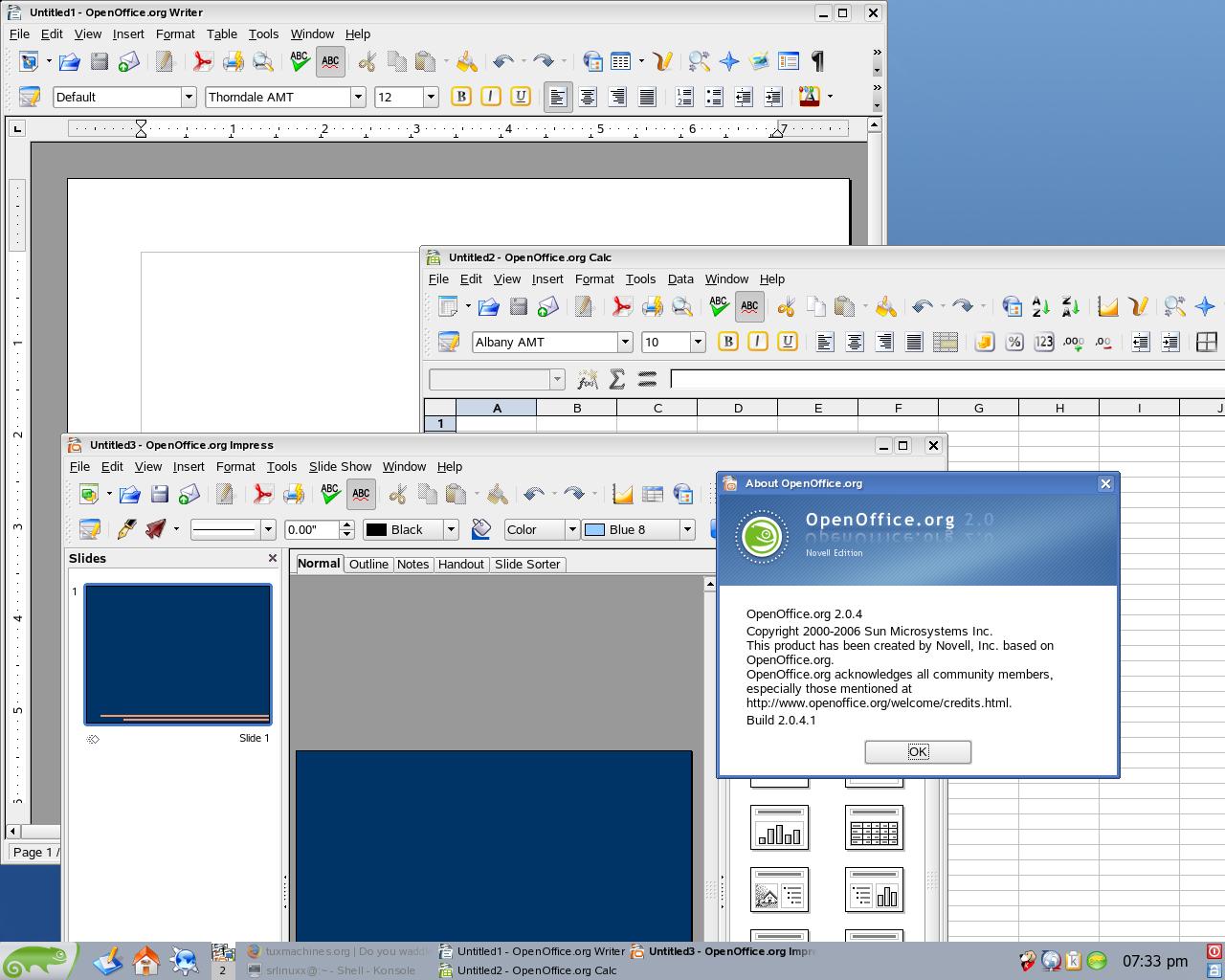Insert a chart in Calc
Image resolution: width=1225 pixels, height=980 pixels.
click(1108, 307)
